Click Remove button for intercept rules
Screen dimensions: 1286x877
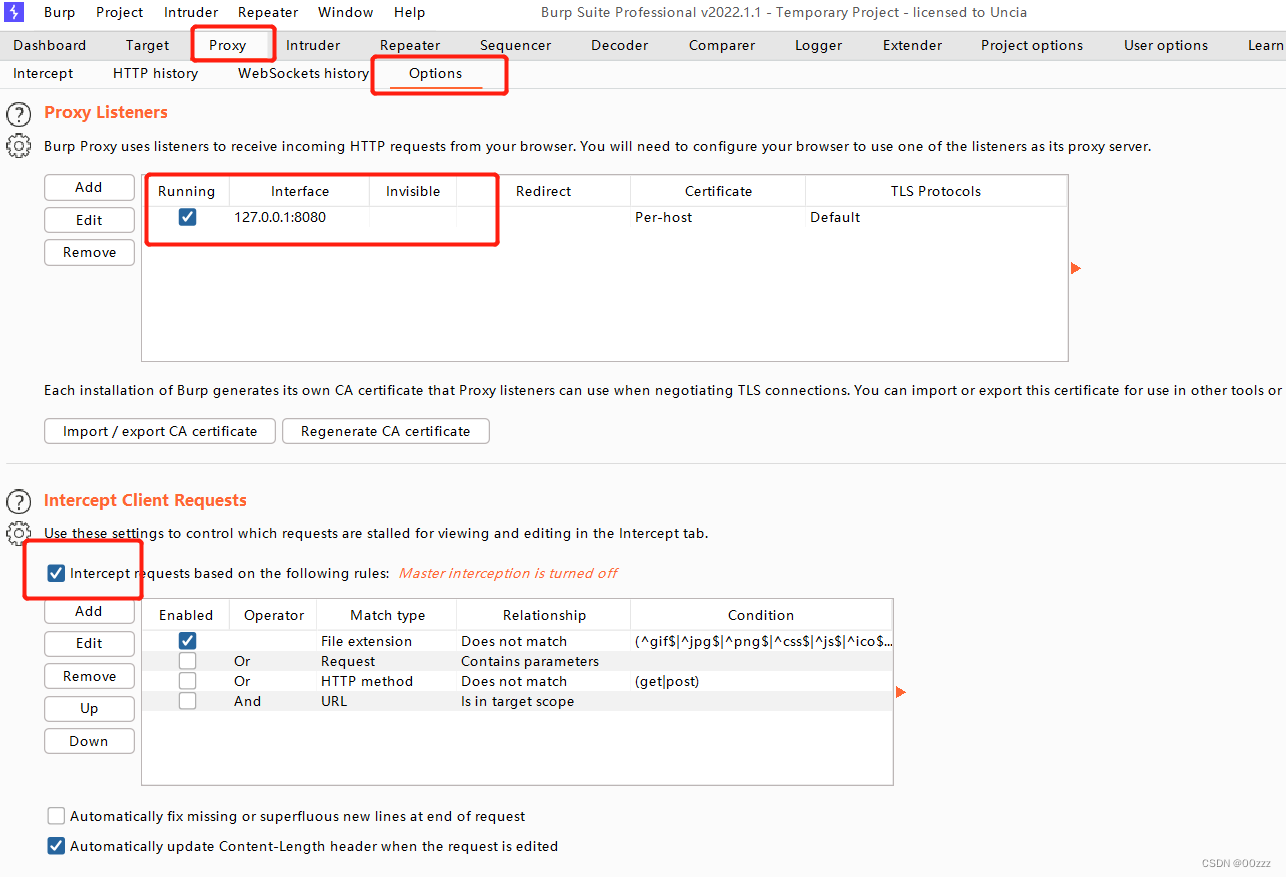89,676
